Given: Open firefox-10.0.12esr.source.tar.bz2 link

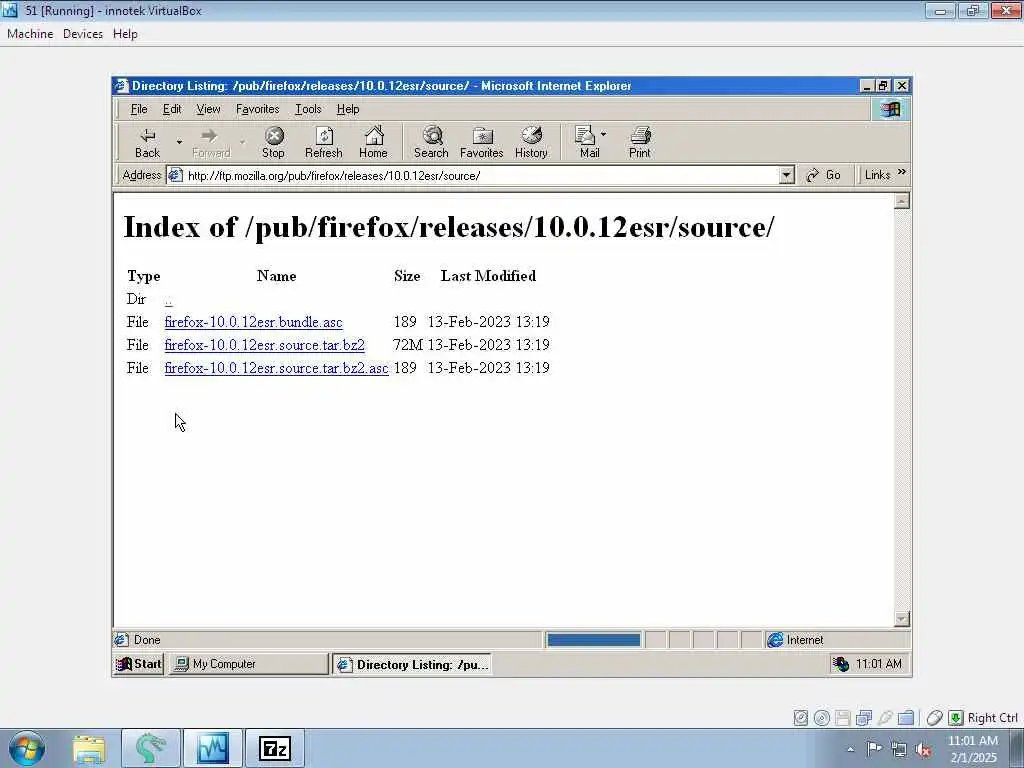Looking at the screenshot, I should coord(264,345).
